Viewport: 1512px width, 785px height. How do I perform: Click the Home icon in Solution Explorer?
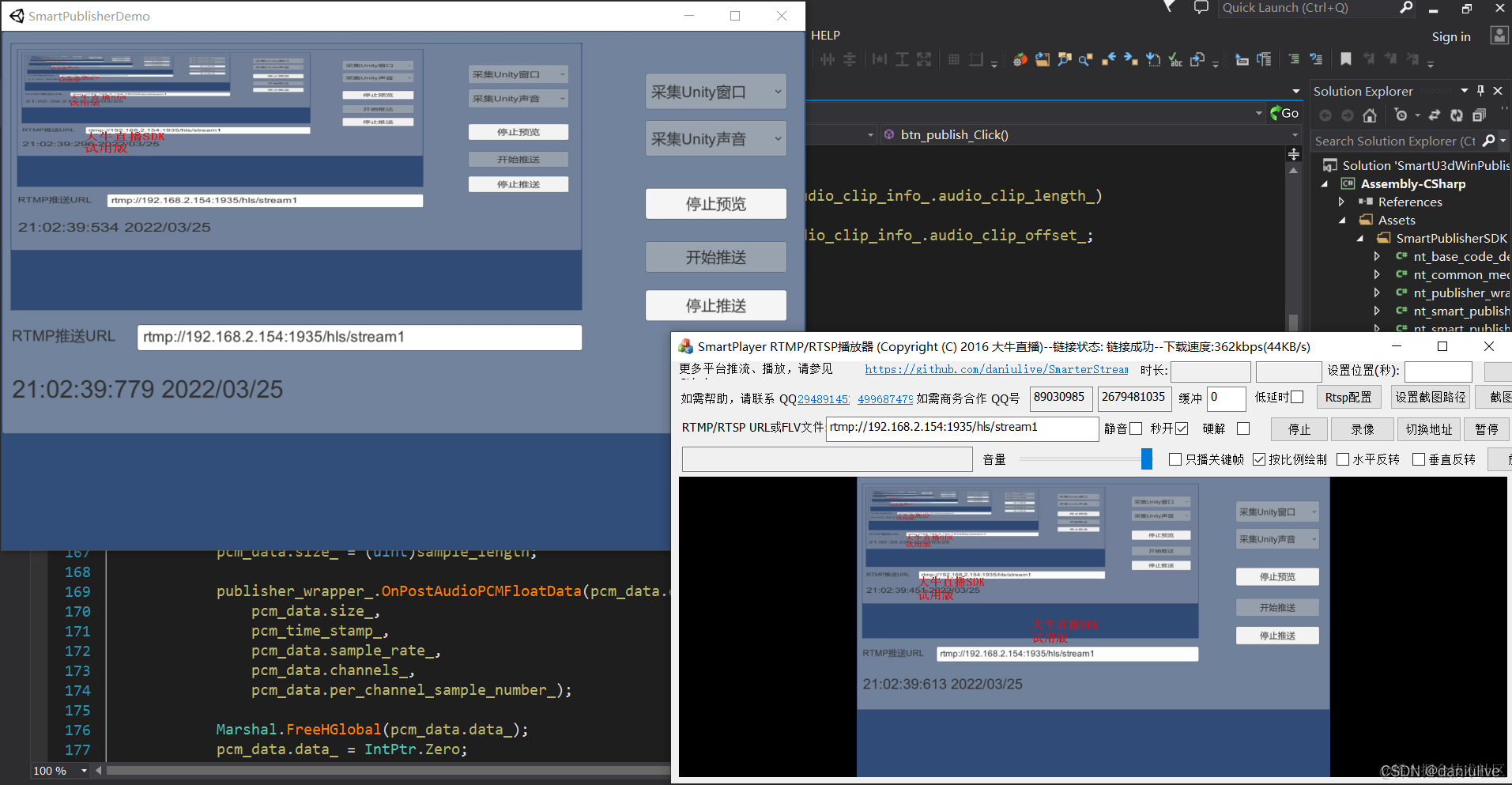coord(1370,115)
